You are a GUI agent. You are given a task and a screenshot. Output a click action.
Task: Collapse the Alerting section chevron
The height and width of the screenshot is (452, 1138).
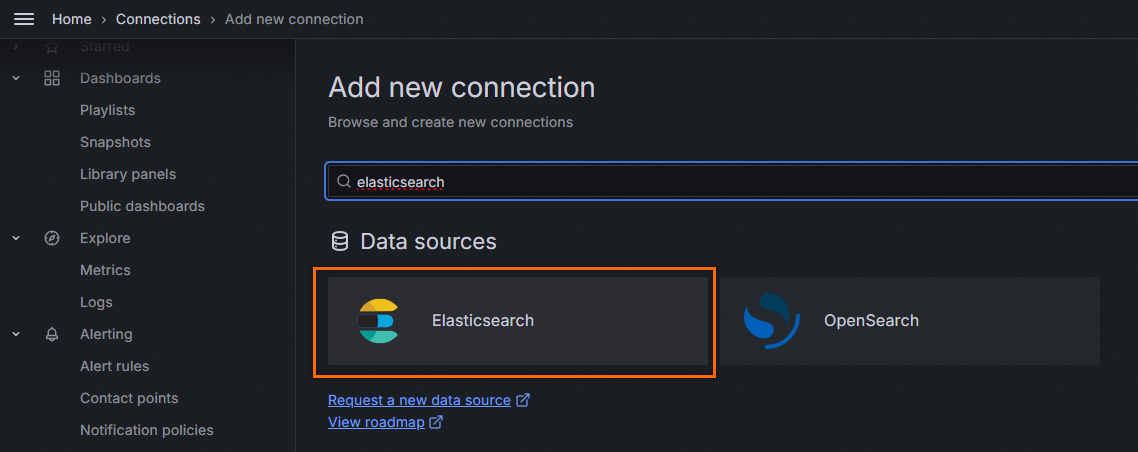[x=16, y=334]
